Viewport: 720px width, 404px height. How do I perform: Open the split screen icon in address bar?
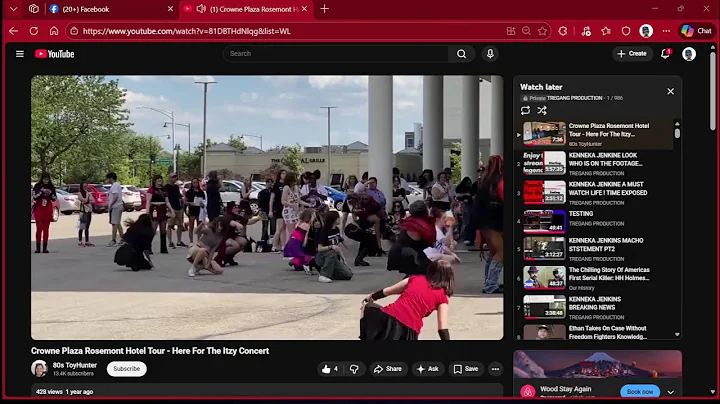click(x=511, y=31)
